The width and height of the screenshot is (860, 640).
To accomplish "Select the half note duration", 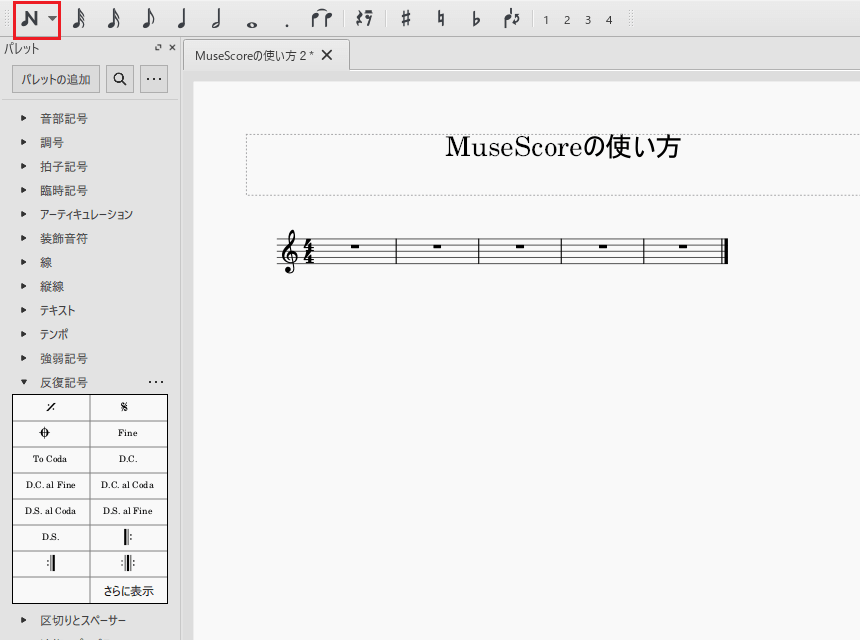I will pos(217,19).
